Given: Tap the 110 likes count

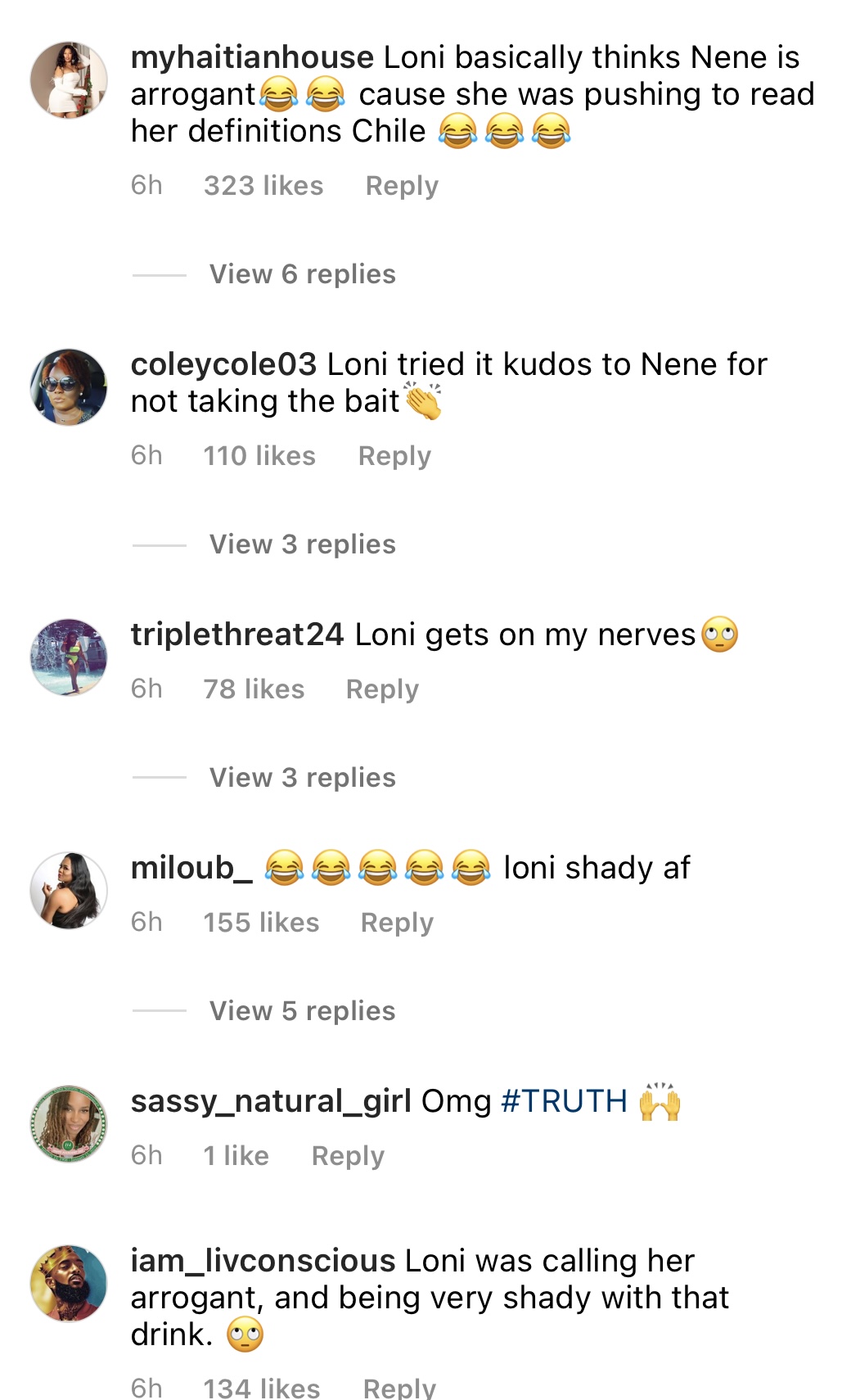Looking at the screenshot, I should tap(259, 456).
